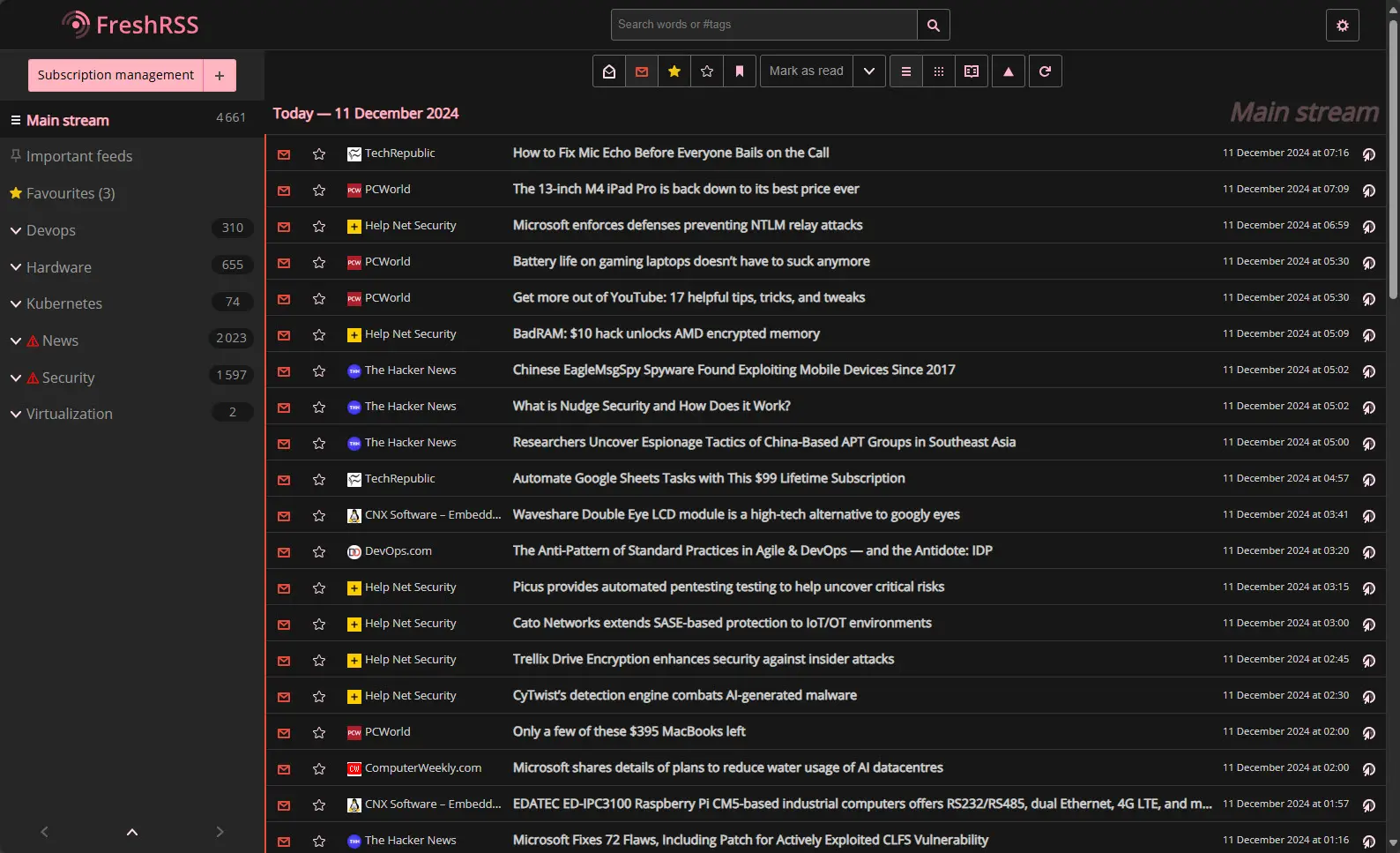Open PCWorld feed from the iPad Pro row

click(379, 190)
